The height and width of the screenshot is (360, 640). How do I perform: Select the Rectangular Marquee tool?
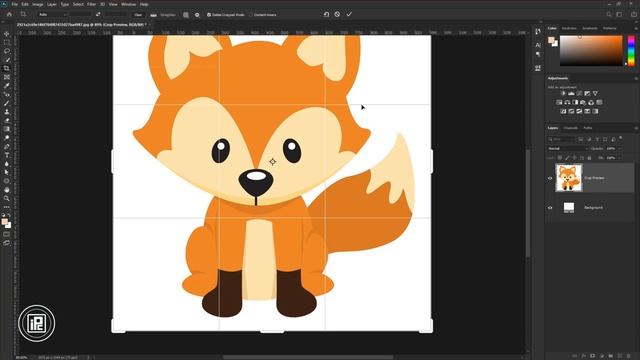pyautogui.click(x=7, y=42)
